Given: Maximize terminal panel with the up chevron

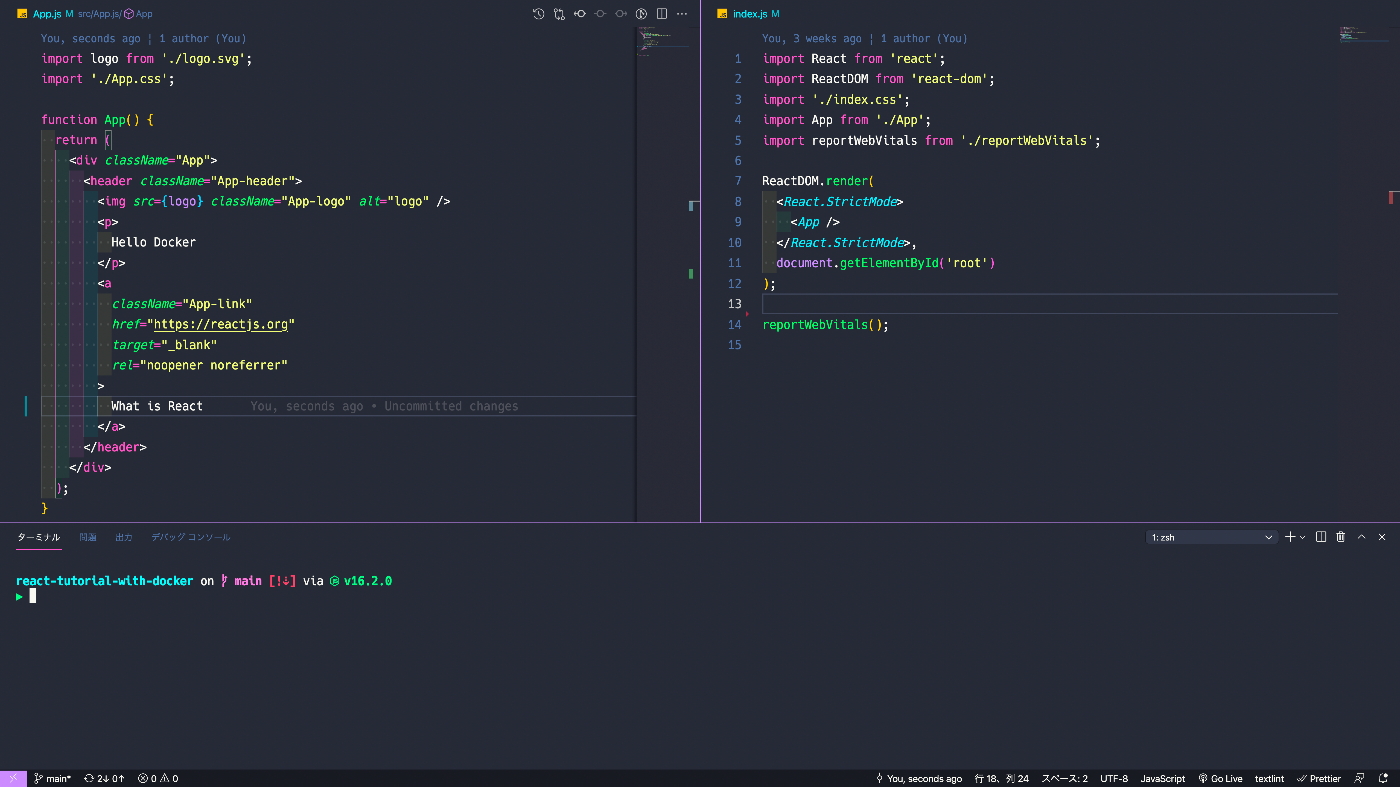Looking at the screenshot, I should 1361,537.
